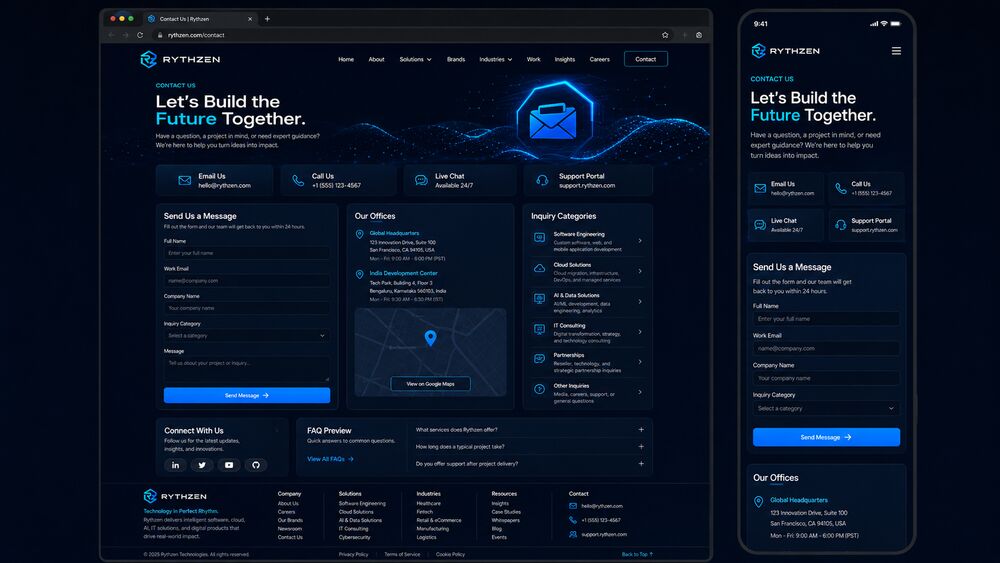
Task: Open the Case Studies footer link
Action: coord(506,511)
